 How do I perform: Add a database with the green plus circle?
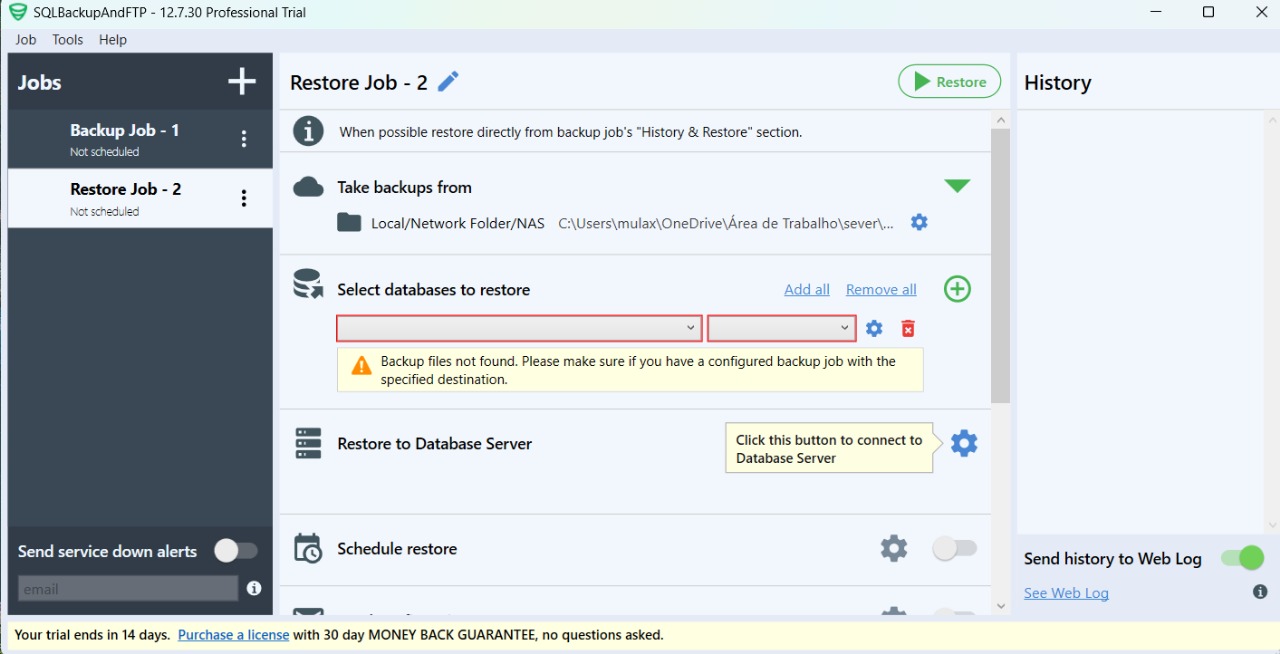click(958, 289)
